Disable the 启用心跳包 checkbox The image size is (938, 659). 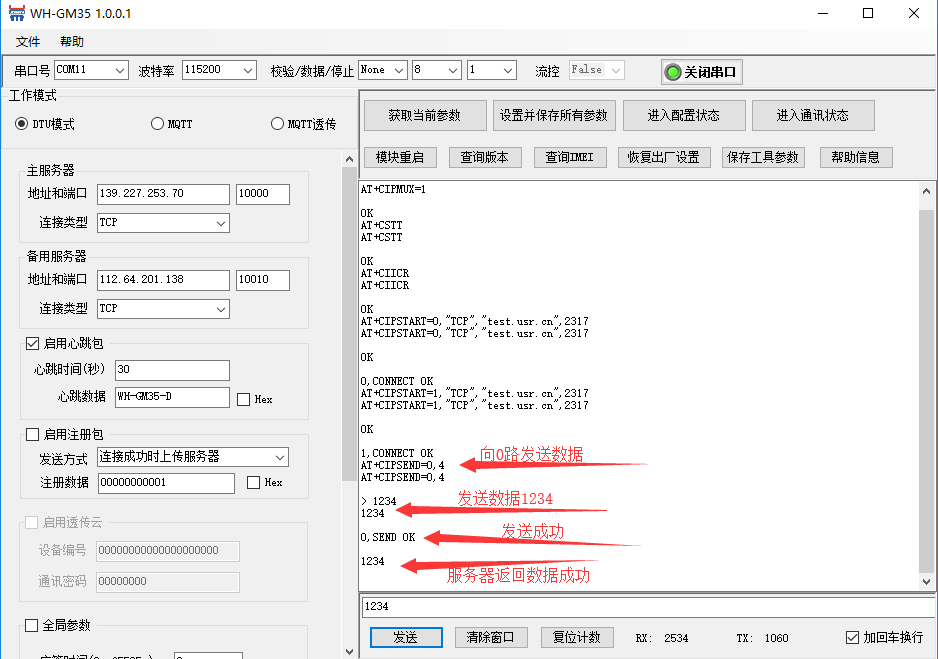click(x=33, y=343)
